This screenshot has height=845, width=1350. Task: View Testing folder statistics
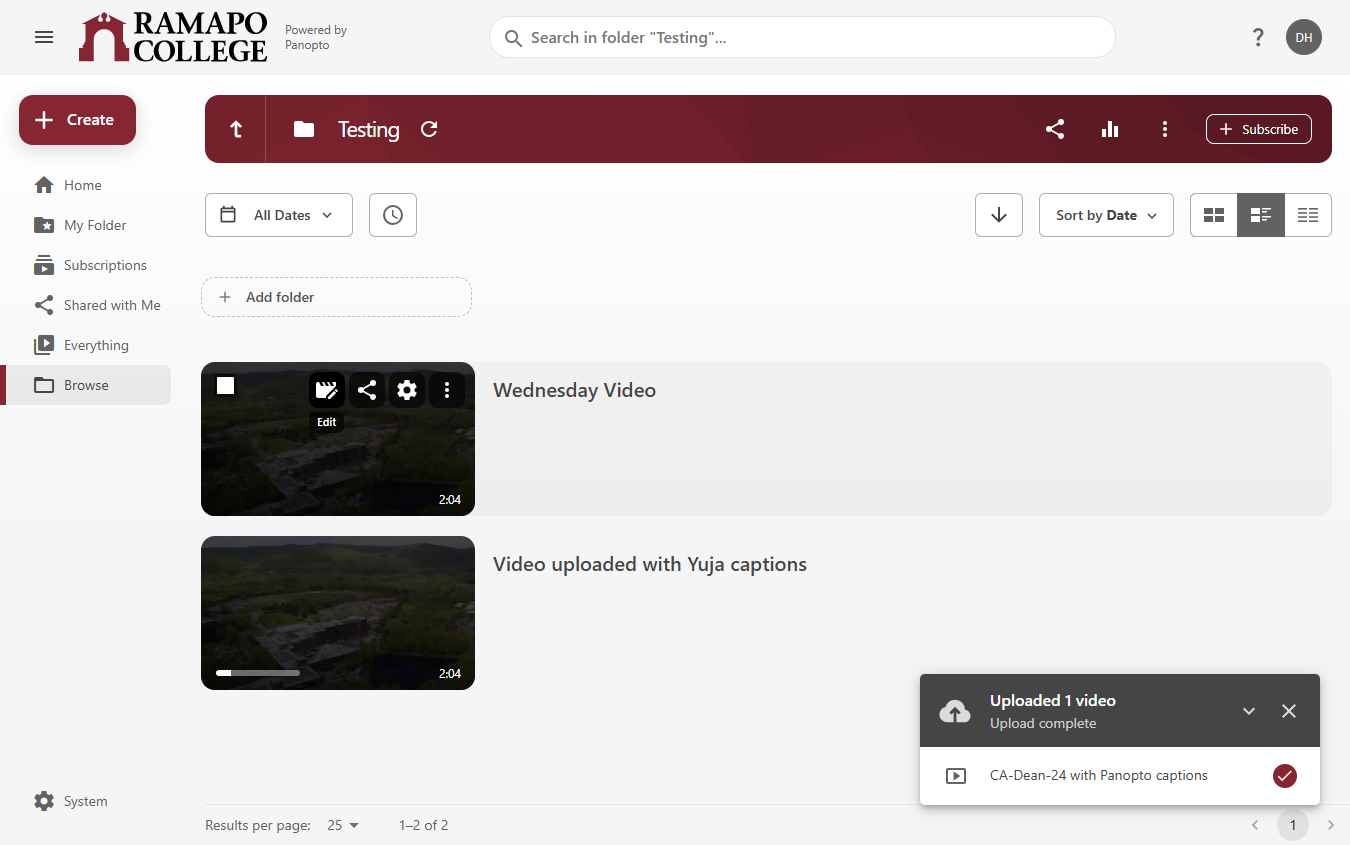1110,129
